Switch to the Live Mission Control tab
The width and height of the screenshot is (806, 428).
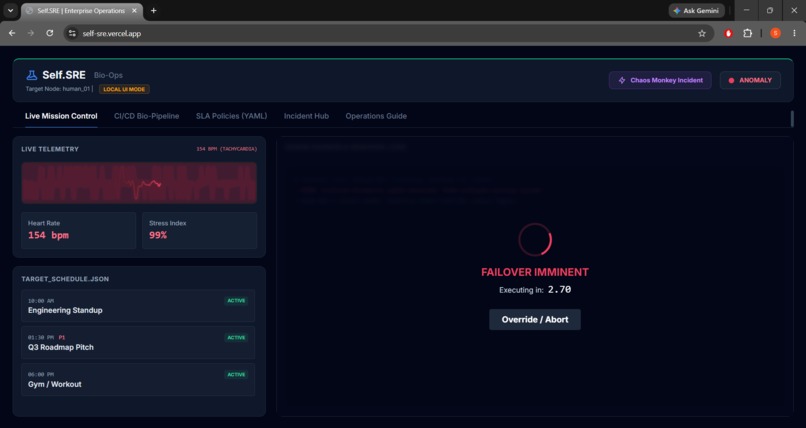coord(61,116)
